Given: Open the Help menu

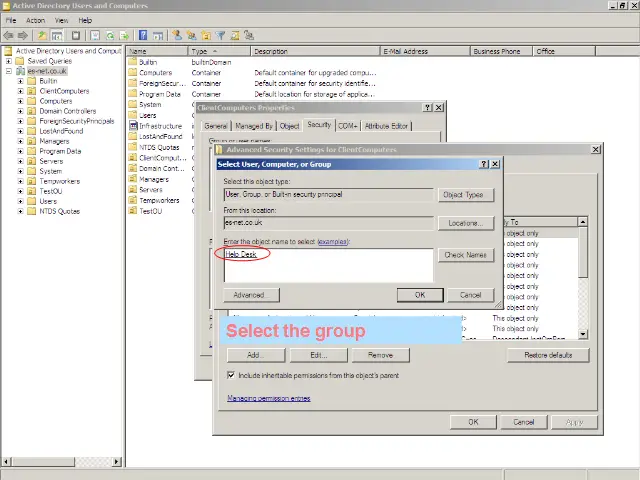Looking at the screenshot, I should coord(85,20).
